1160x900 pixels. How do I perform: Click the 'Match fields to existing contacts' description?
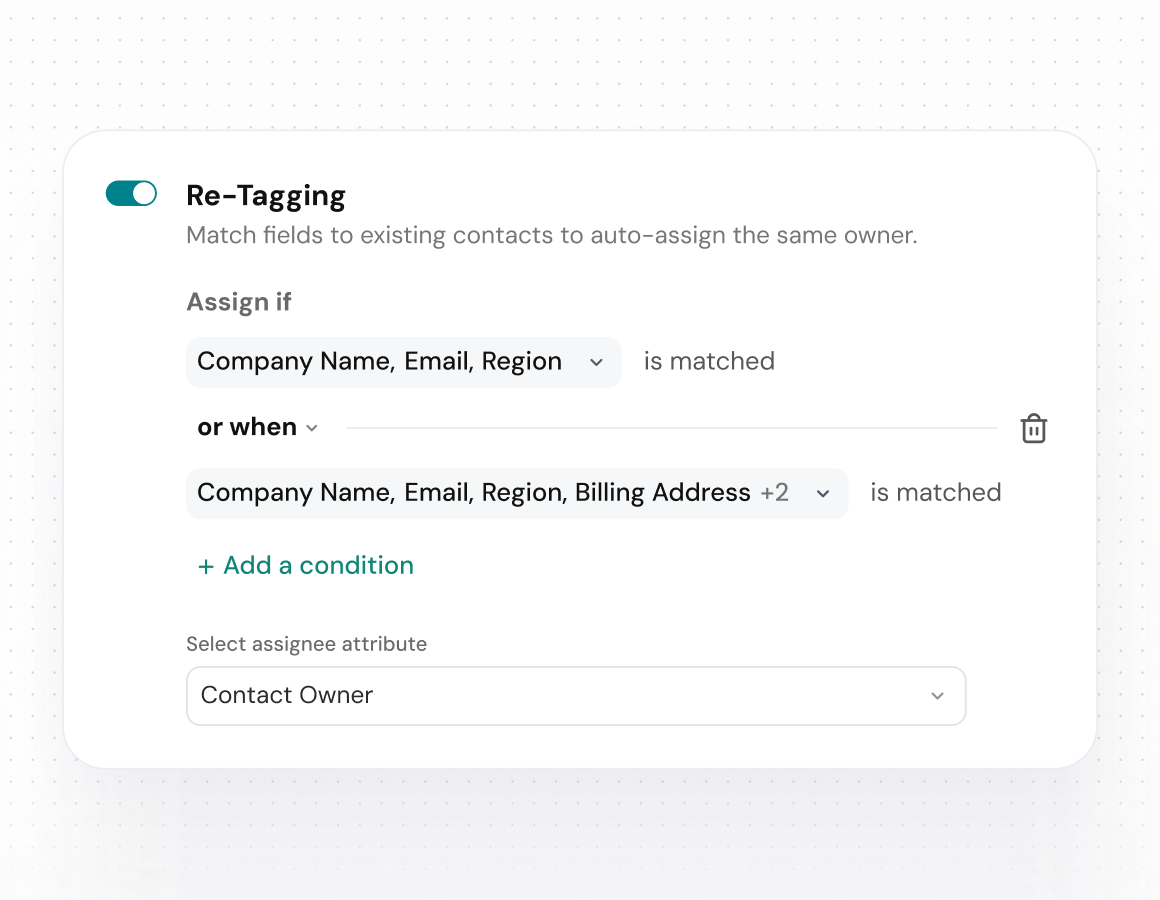click(551, 236)
